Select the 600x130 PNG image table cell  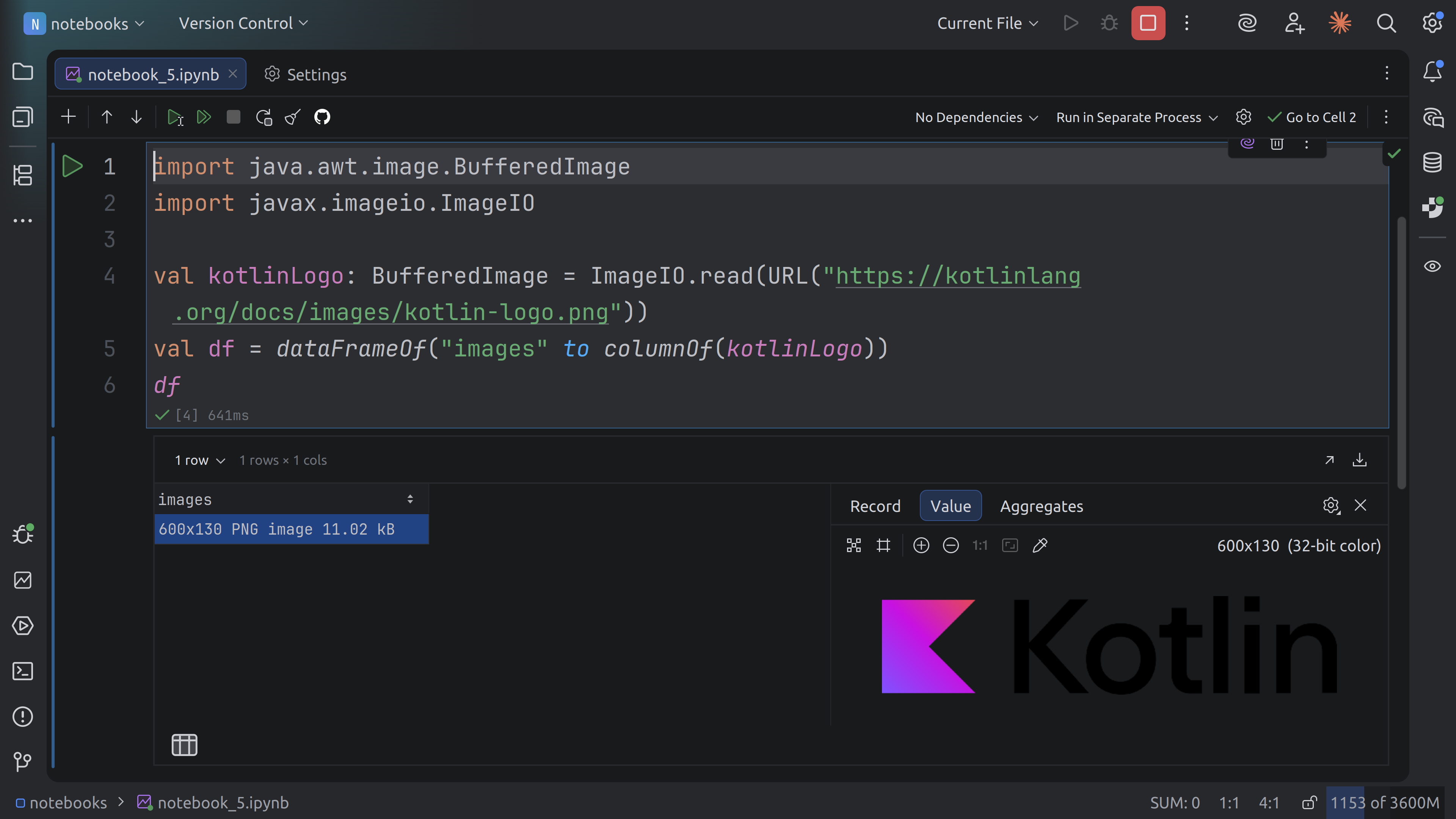tap(291, 529)
